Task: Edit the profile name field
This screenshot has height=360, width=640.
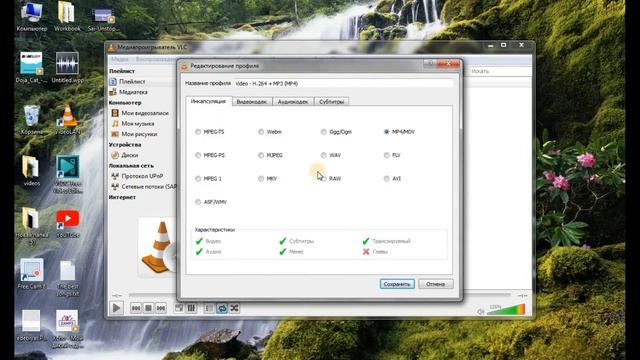Action: 343,83
